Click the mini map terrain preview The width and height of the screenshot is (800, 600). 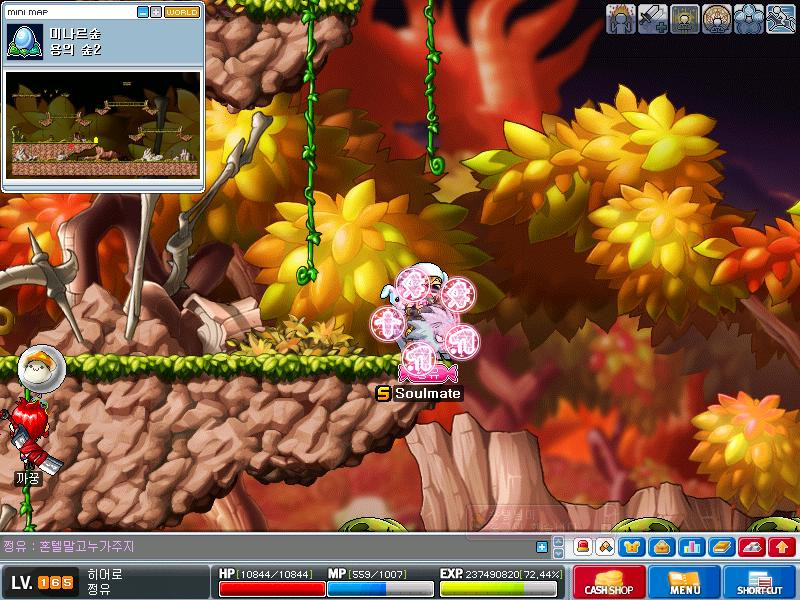pyautogui.click(x=103, y=125)
